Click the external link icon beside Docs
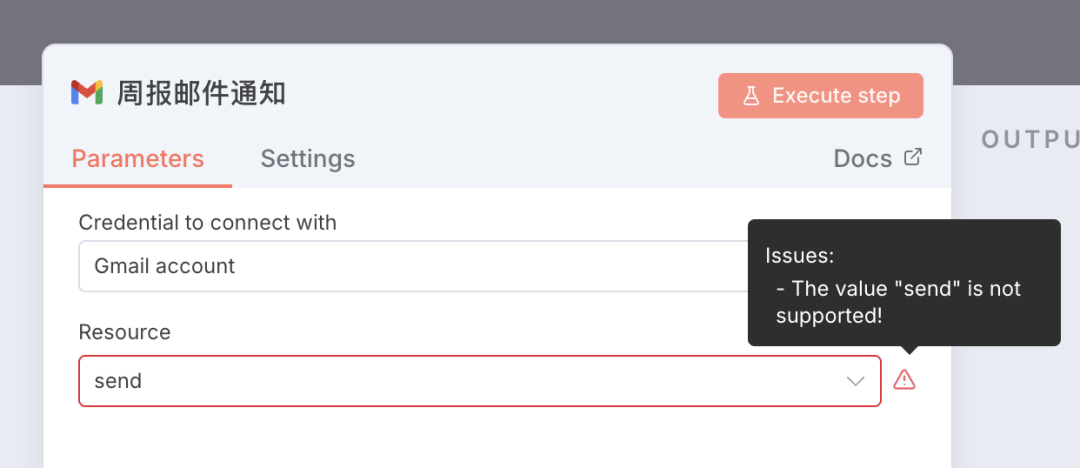The width and height of the screenshot is (1080, 468). pyautogui.click(x=912, y=157)
